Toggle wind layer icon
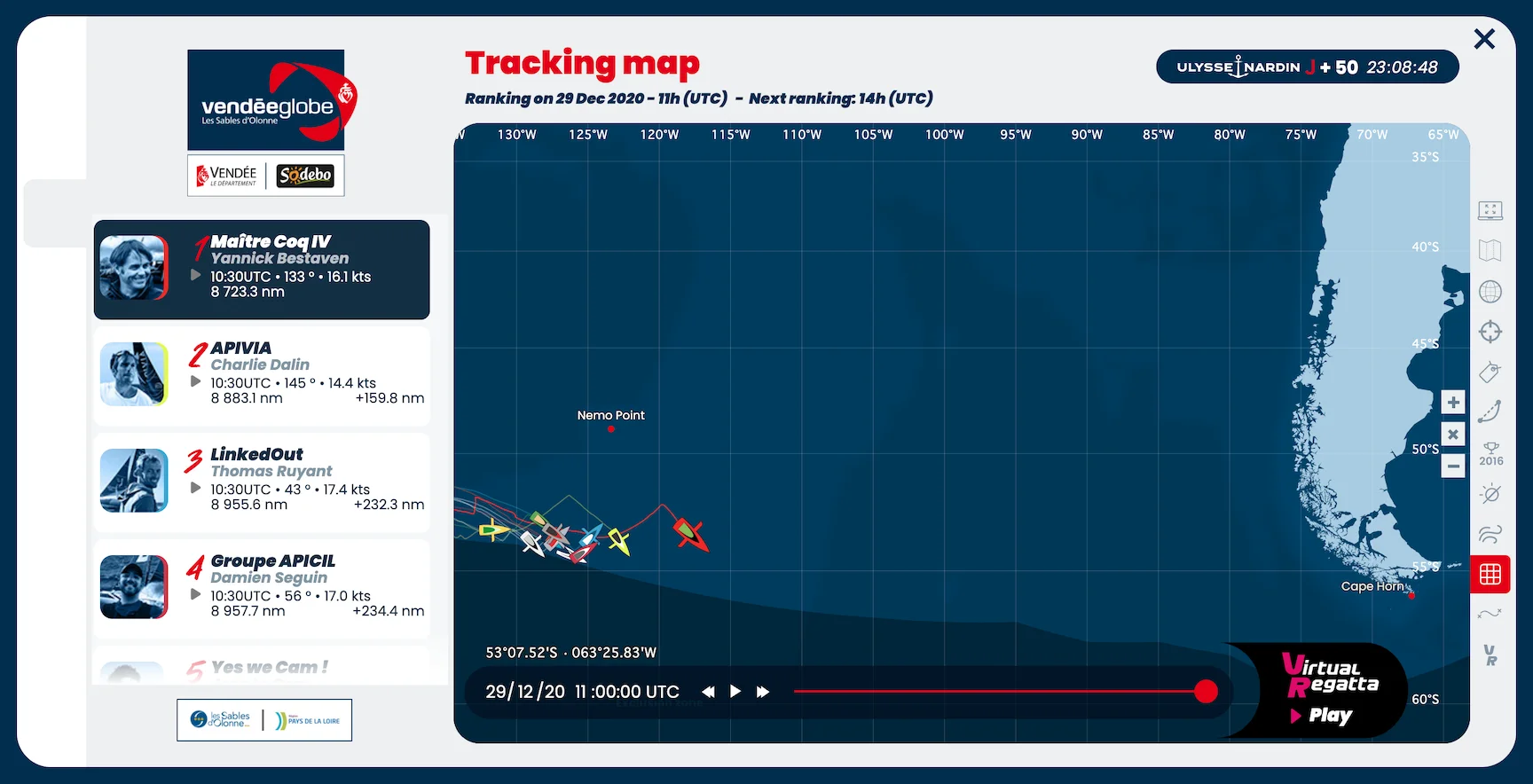 click(1490, 534)
